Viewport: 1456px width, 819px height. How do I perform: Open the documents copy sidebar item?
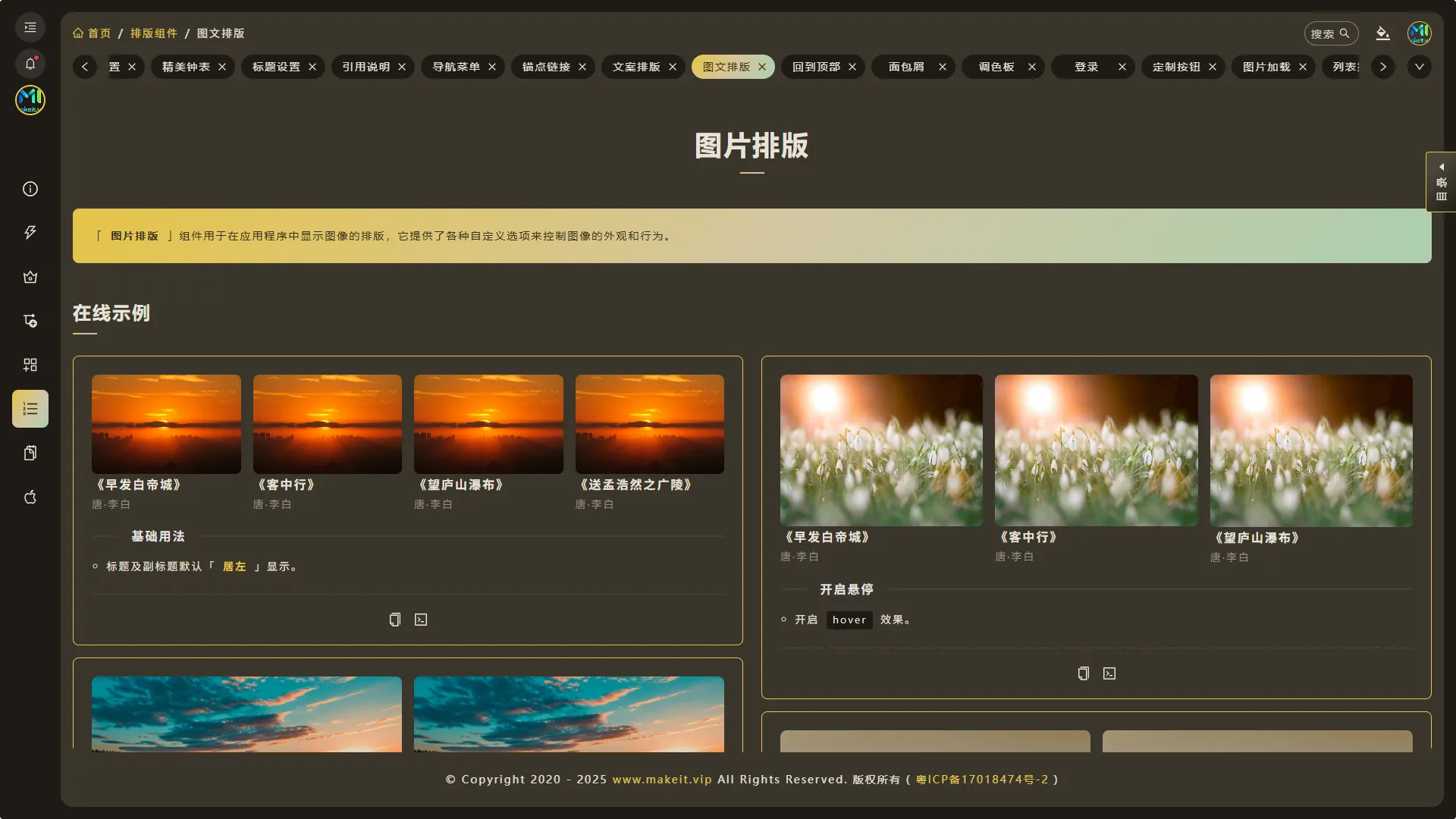click(x=30, y=453)
